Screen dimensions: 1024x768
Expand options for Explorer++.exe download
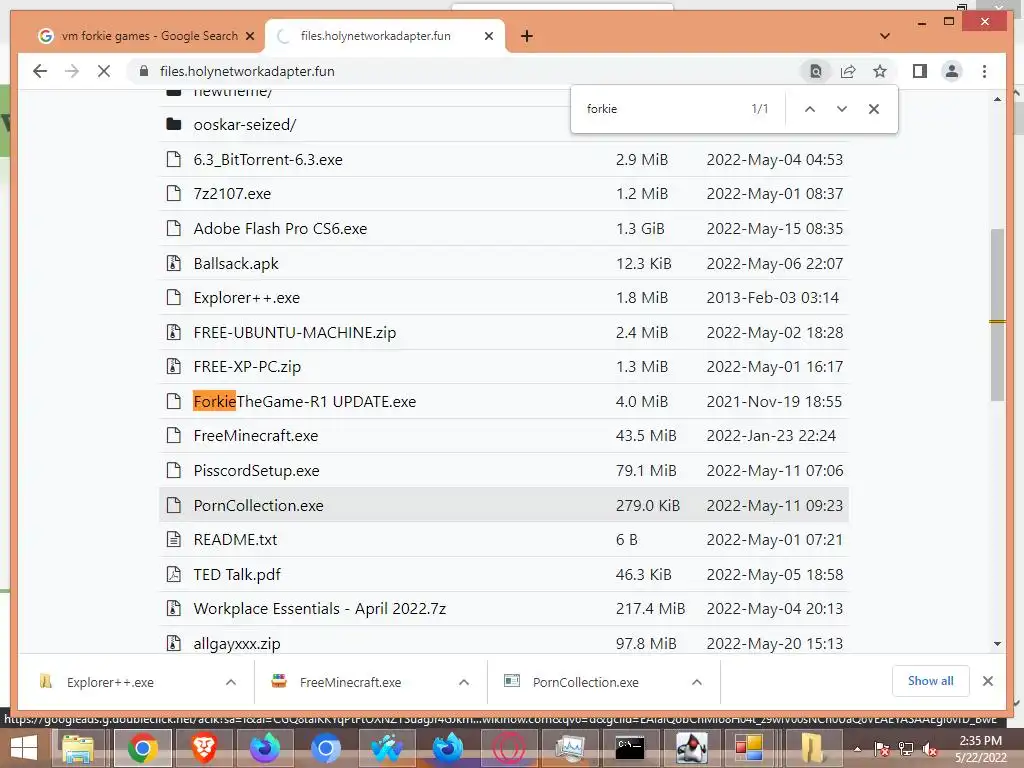tap(231, 682)
